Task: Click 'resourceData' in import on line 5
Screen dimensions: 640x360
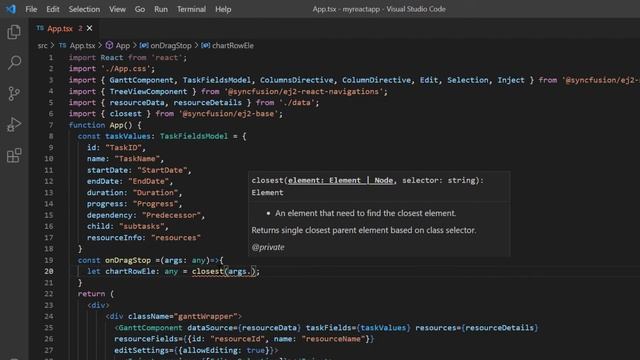Action: tap(137, 102)
